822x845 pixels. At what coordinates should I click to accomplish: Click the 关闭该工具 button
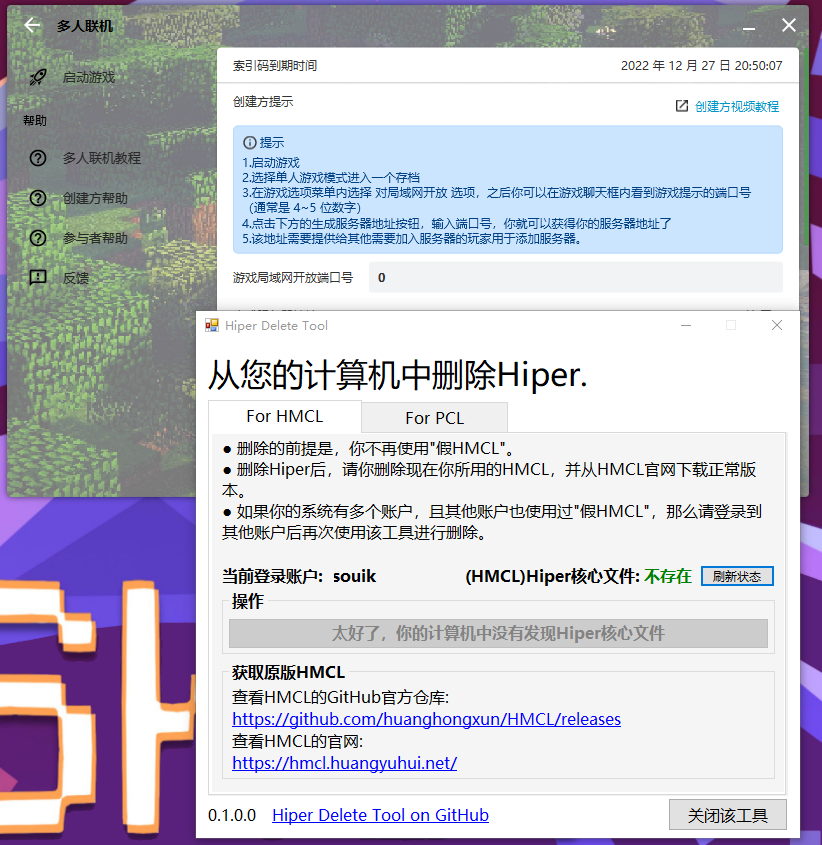727,814
